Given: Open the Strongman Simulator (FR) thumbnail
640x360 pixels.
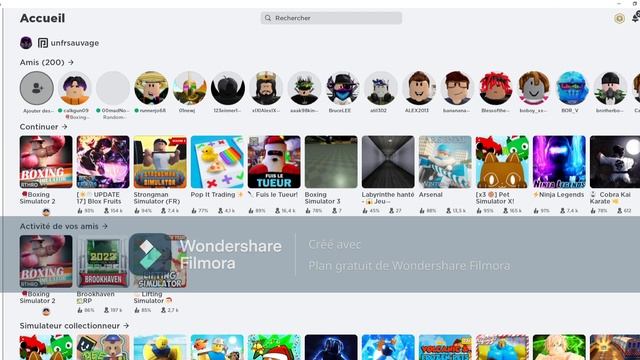Looking at the screenshot, I should (160, 162).
